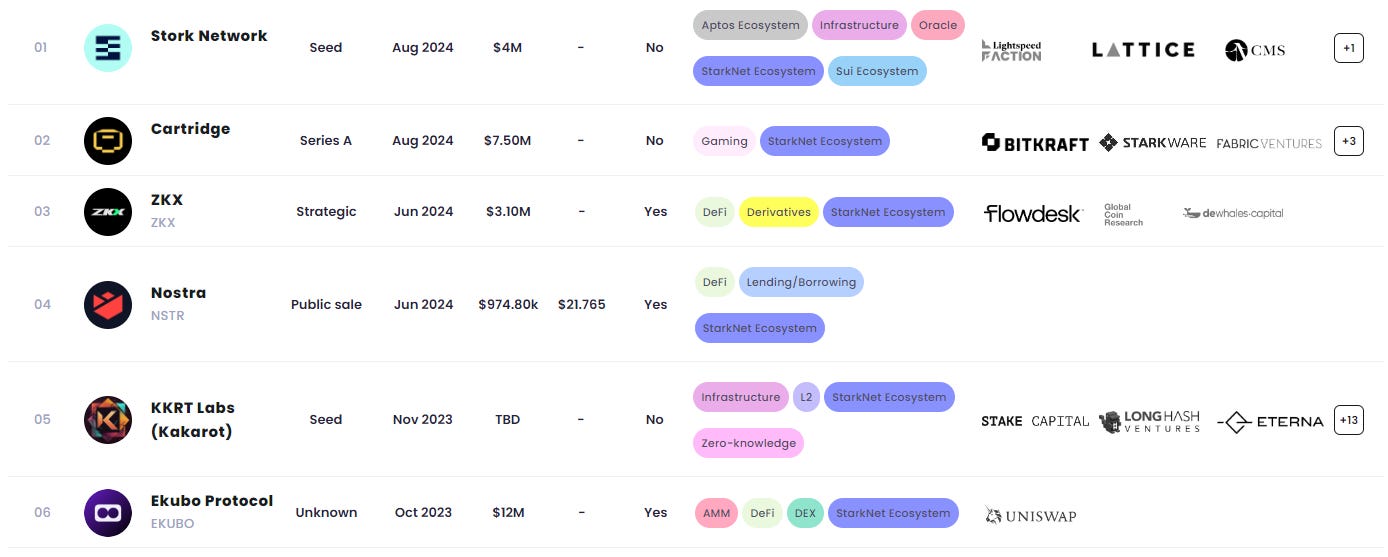Open the Nostra project name link
This screenshot has height=557, width=1388.
point(178,293)
